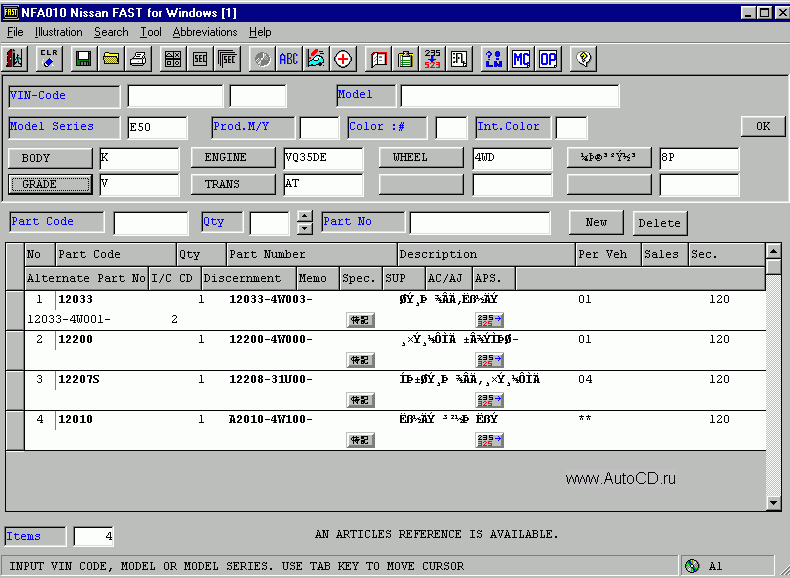Image resolution: width=790 pixels, height=578 pixels.
Task: Click memo icon in row 12200
Action: coord(360,360)
